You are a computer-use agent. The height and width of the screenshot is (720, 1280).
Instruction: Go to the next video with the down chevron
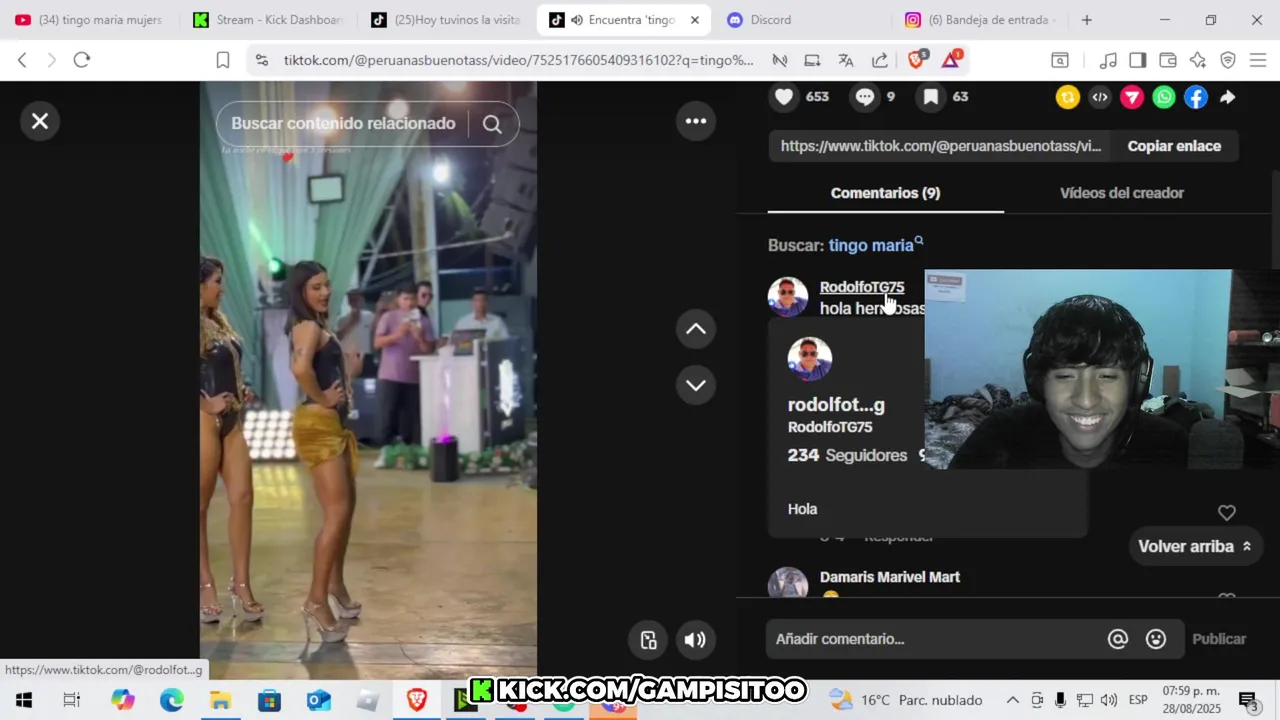point(696,385)
